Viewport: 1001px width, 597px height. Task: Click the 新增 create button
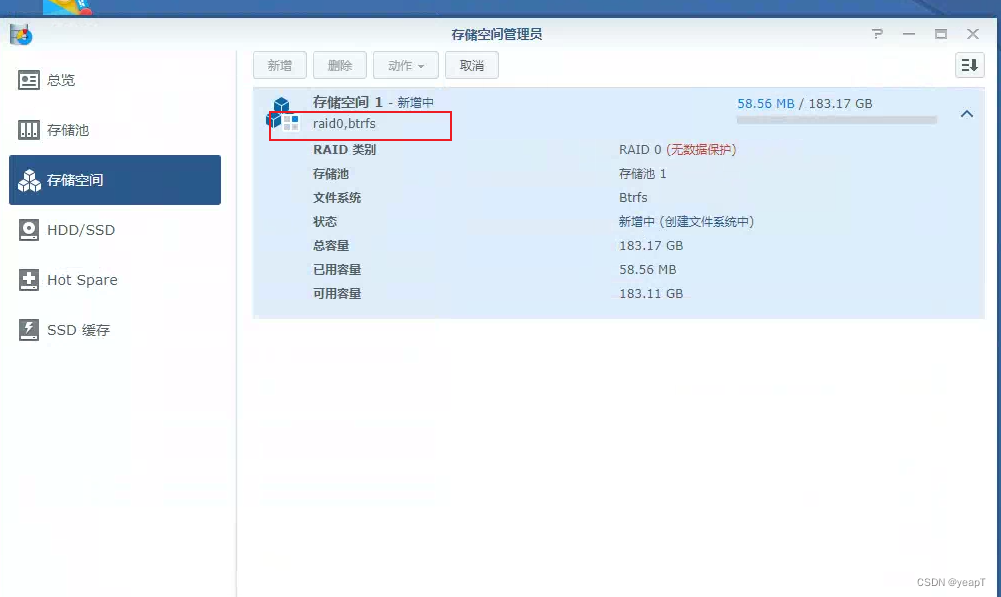pos(280,65)
